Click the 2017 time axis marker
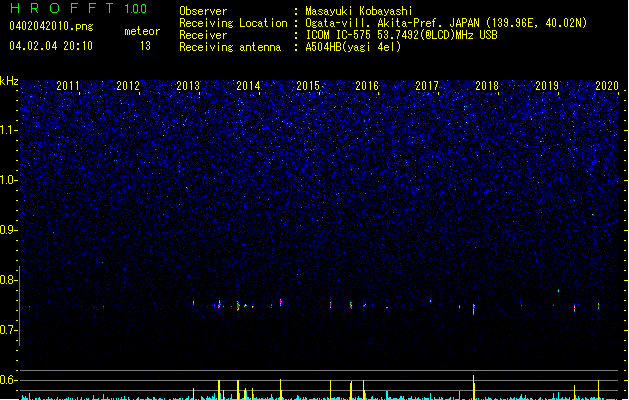 [x=427, y=86]
